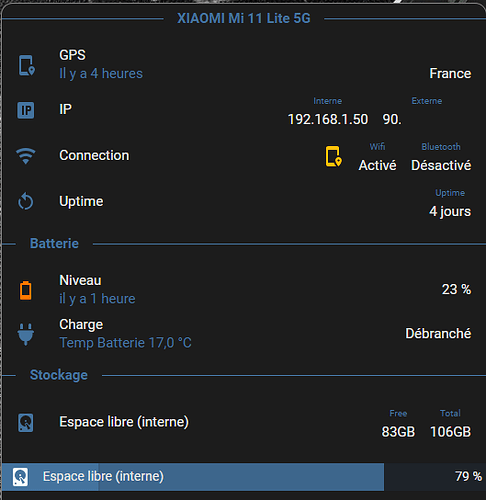The image size is (486, 500).
Task: Open the France GPS location value
Action: 450,73
